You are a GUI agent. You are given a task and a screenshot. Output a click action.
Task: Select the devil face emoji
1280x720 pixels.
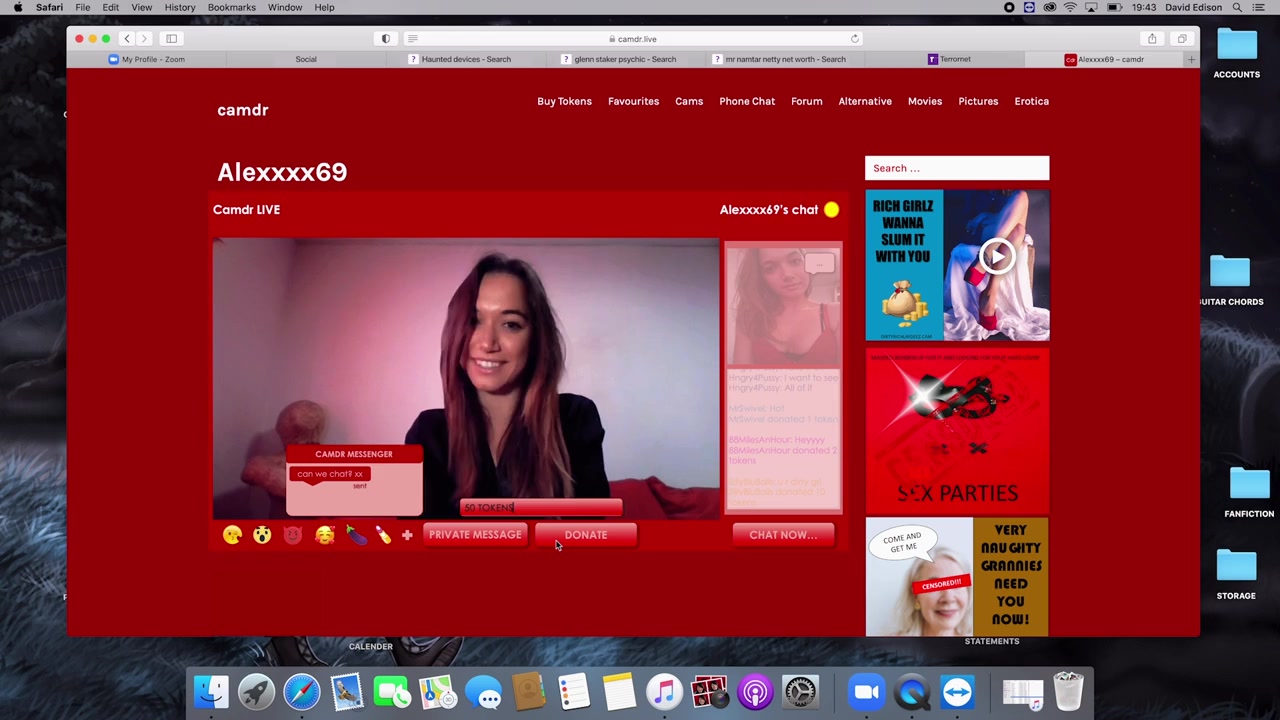(293, 536)
